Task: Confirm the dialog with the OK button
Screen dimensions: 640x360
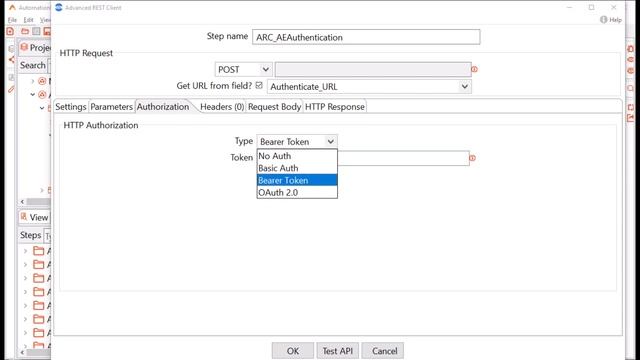Action: (x=293, y=351)
